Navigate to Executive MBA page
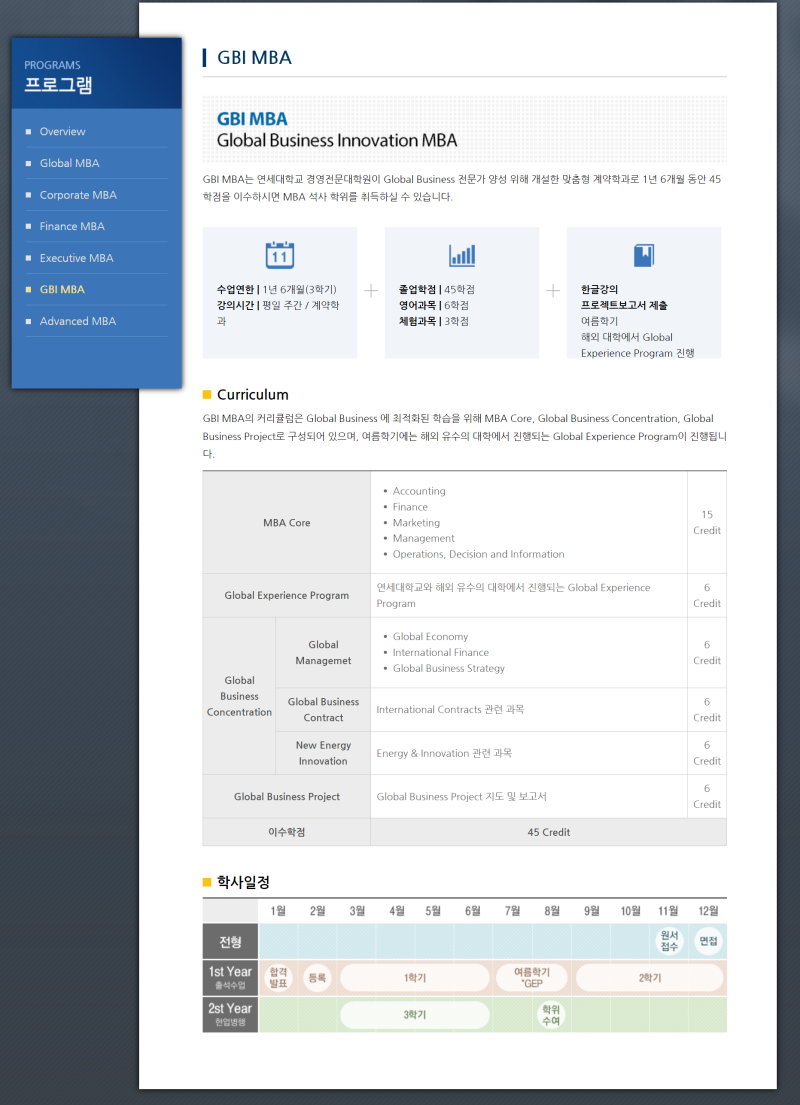The height and width of the screenshot is (1105, 800). [76, 258]
